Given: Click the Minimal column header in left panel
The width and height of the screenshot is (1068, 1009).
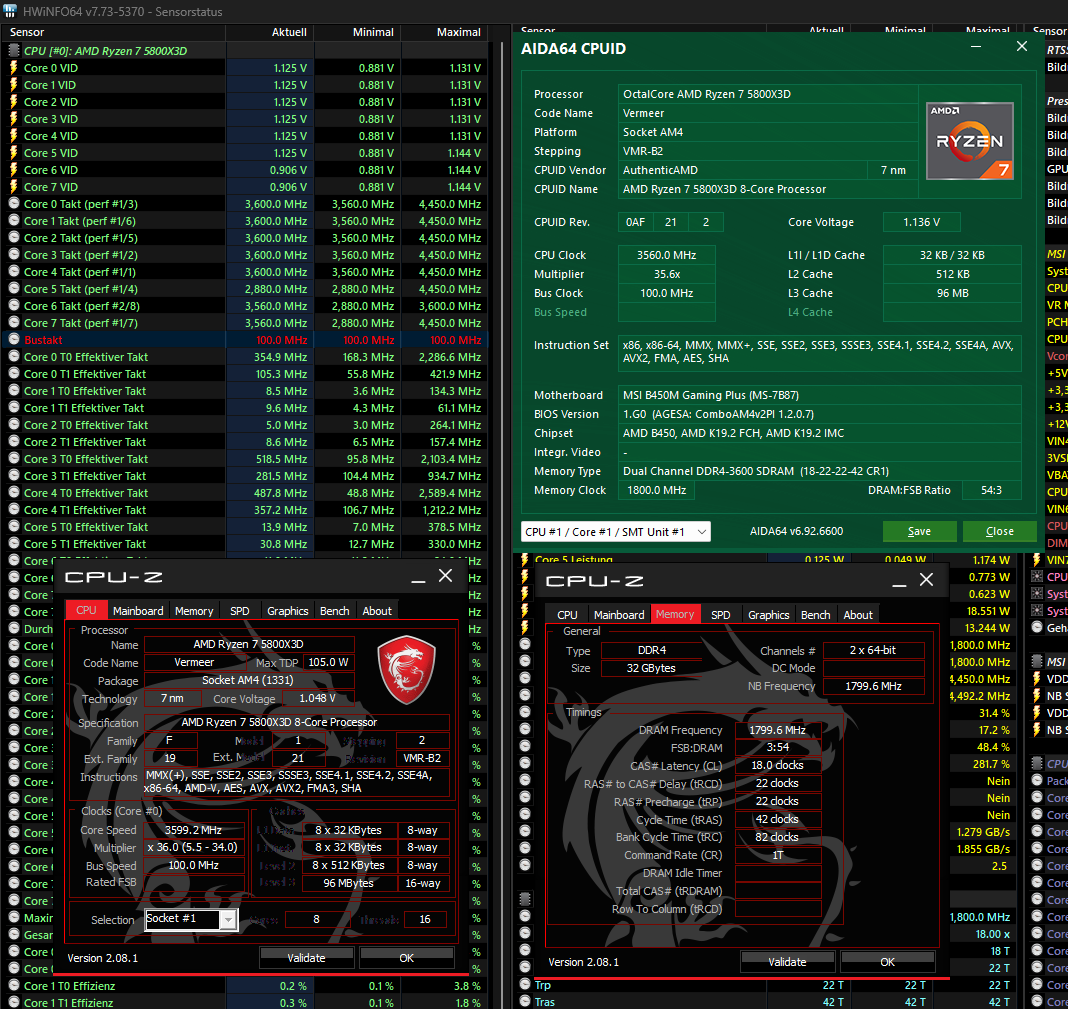Looking at the screenshot, I should (358, 32).
